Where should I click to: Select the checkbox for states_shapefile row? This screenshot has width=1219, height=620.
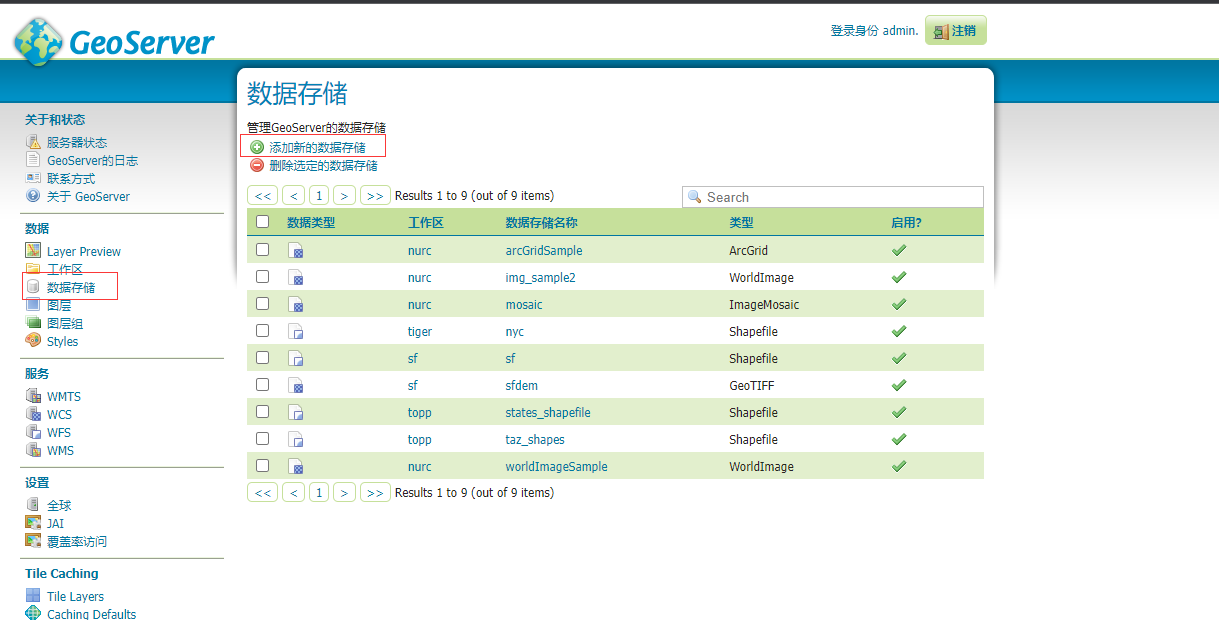pos(263,412)
